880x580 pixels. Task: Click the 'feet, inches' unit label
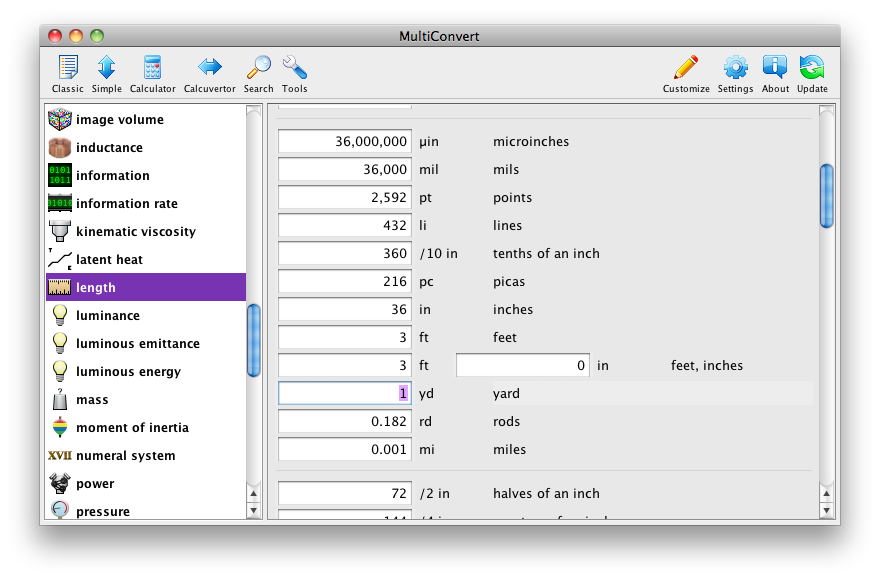[707, 366]
